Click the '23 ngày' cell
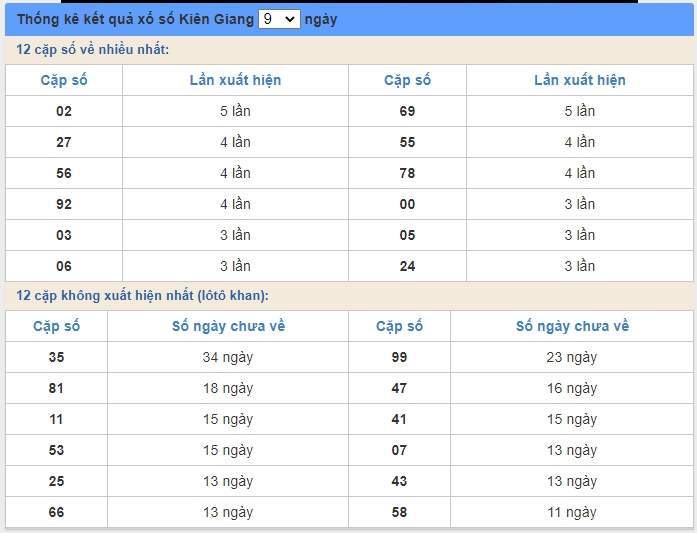This screenshot has width=697, height=533. coord(571,357)
